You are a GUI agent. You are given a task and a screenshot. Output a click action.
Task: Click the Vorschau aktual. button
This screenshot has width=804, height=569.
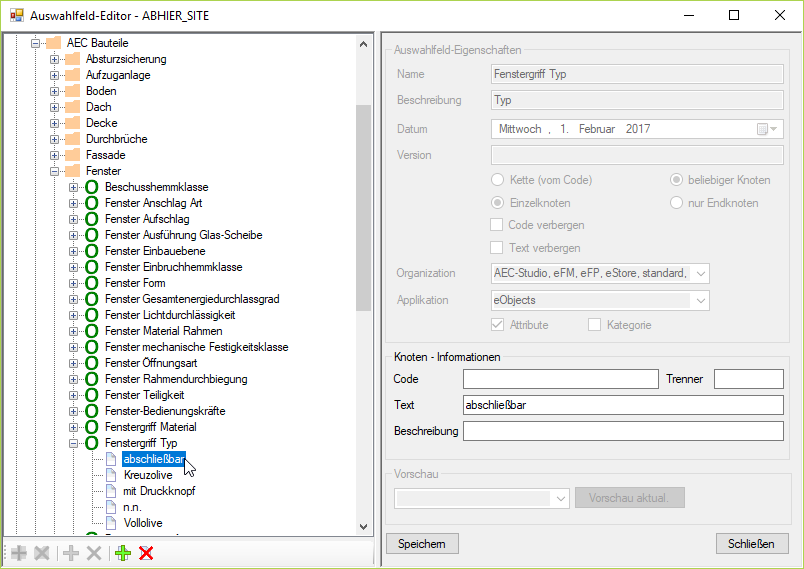coord(629,498)
